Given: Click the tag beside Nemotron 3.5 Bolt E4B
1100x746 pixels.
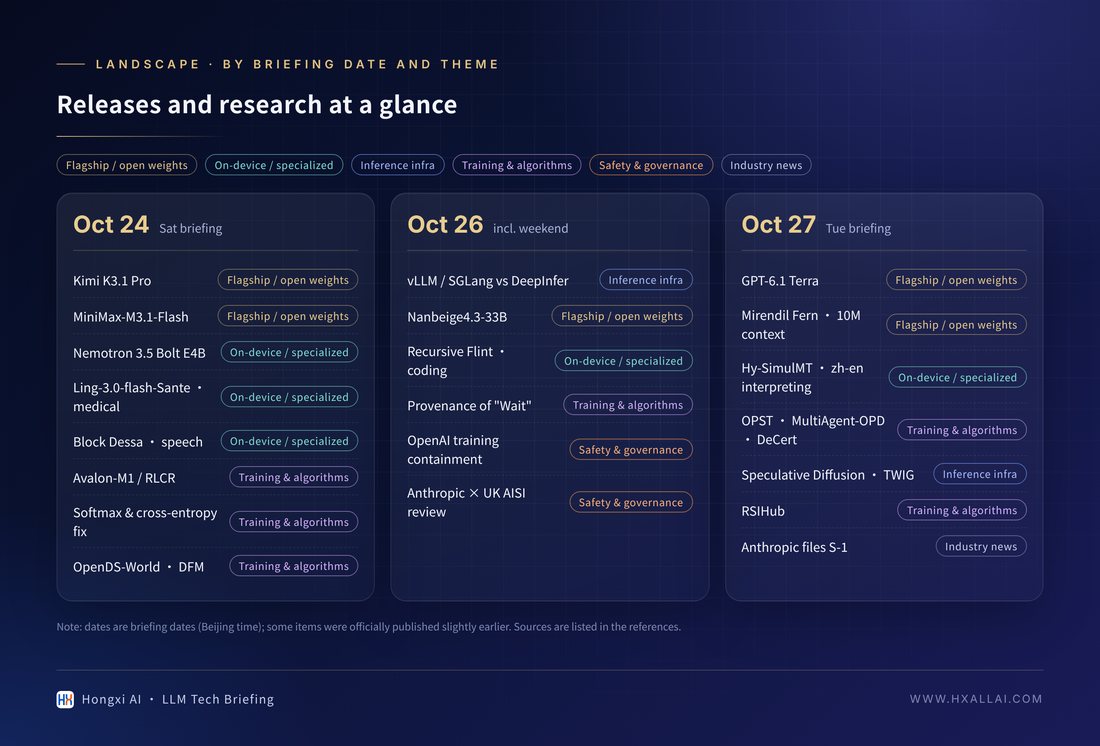Looking at the screenshot, I should [x=289, y=352].
